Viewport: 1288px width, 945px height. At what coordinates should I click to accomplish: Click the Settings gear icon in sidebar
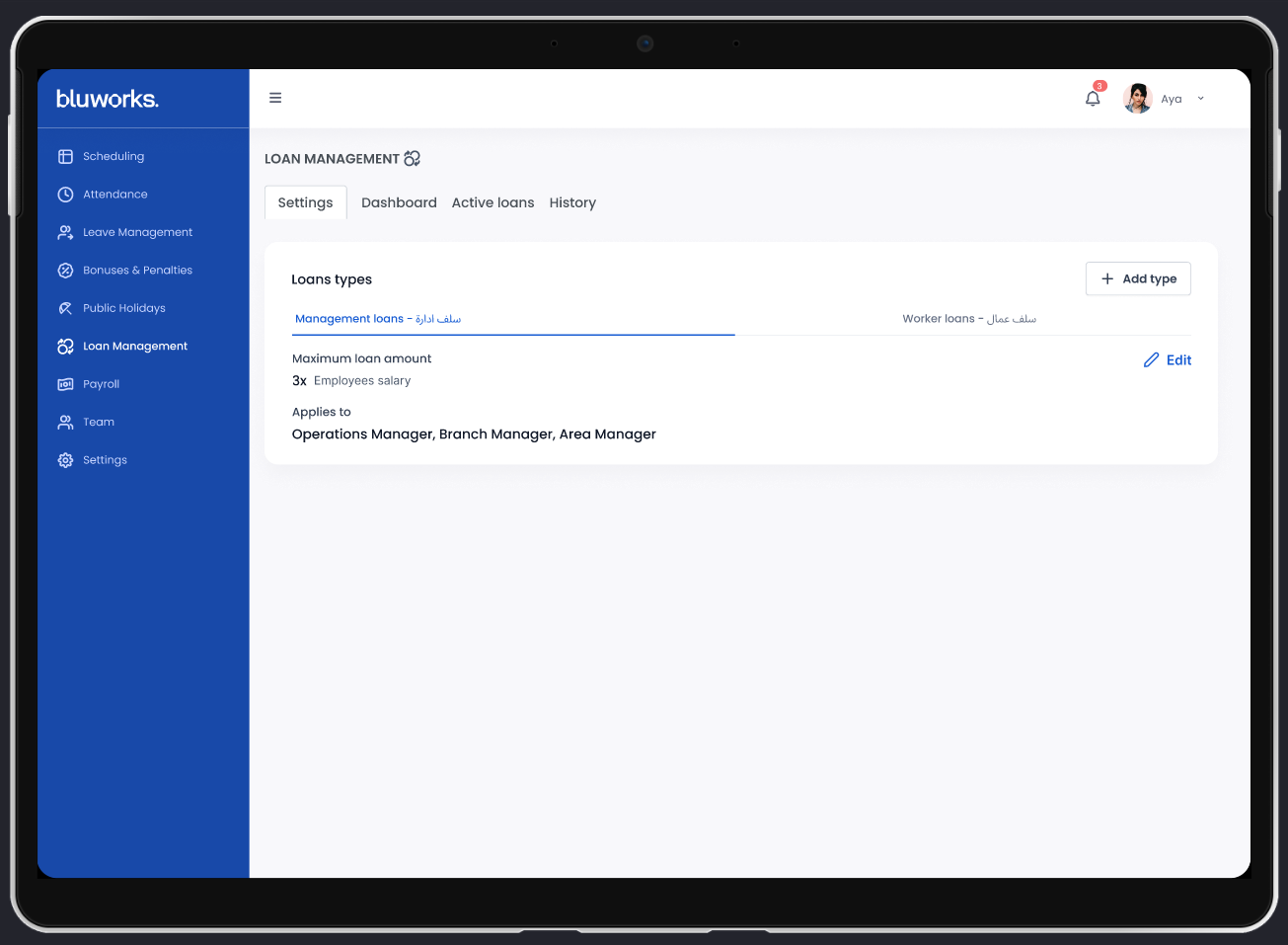pyautogui.click(x=65, y=460)
